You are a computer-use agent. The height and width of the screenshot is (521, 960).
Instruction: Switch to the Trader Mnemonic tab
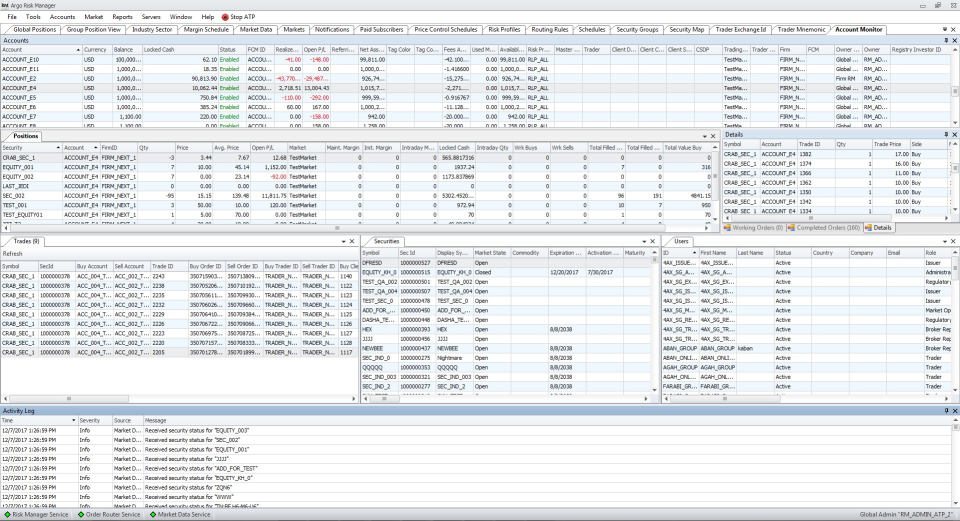tap(801, 29)
